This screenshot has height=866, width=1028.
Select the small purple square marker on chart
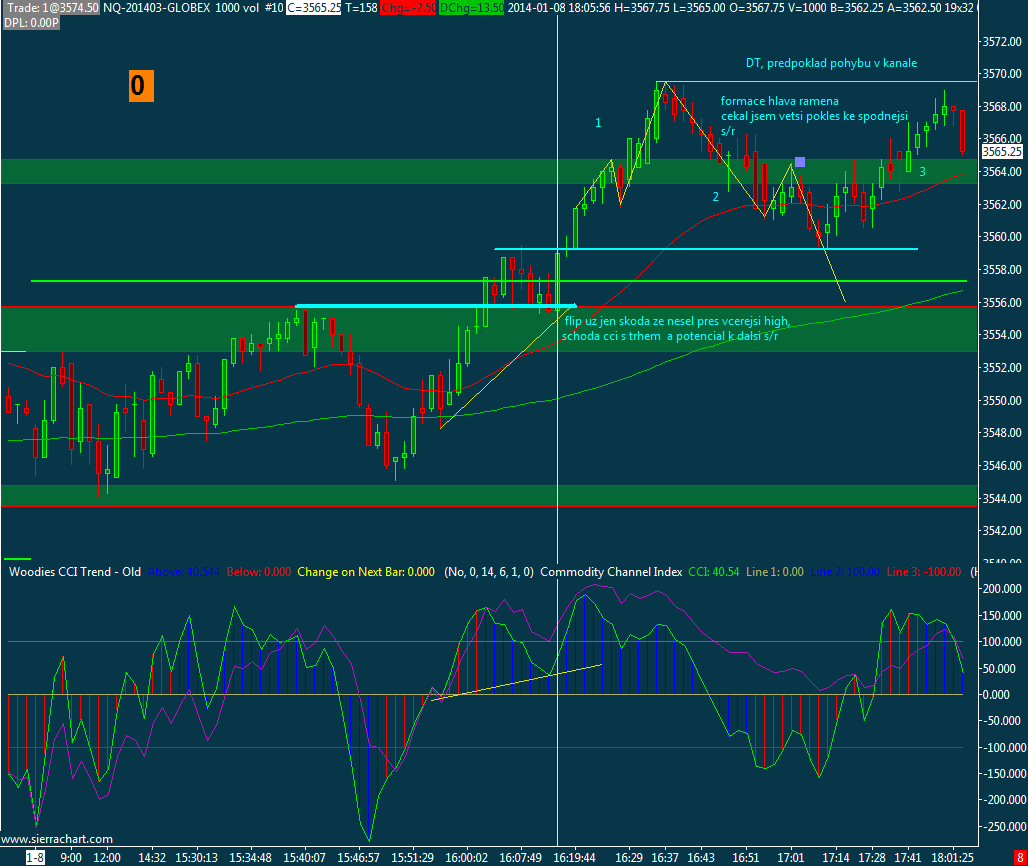[800, 162]
